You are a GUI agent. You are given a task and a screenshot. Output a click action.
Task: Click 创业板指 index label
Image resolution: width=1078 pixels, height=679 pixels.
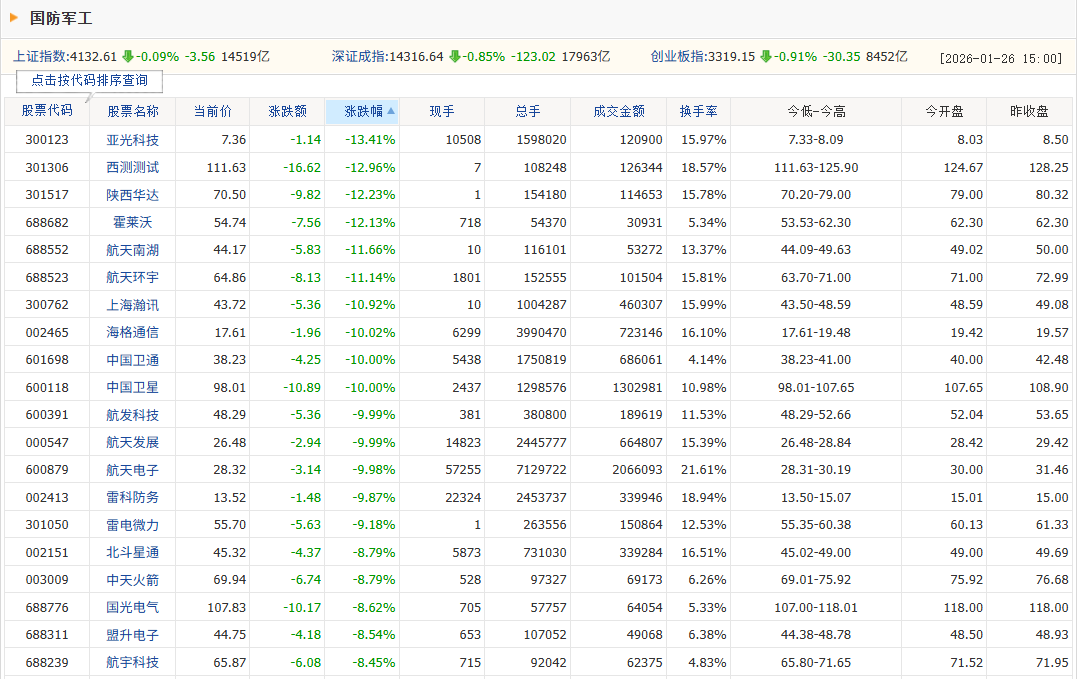(x=677, y=56)
